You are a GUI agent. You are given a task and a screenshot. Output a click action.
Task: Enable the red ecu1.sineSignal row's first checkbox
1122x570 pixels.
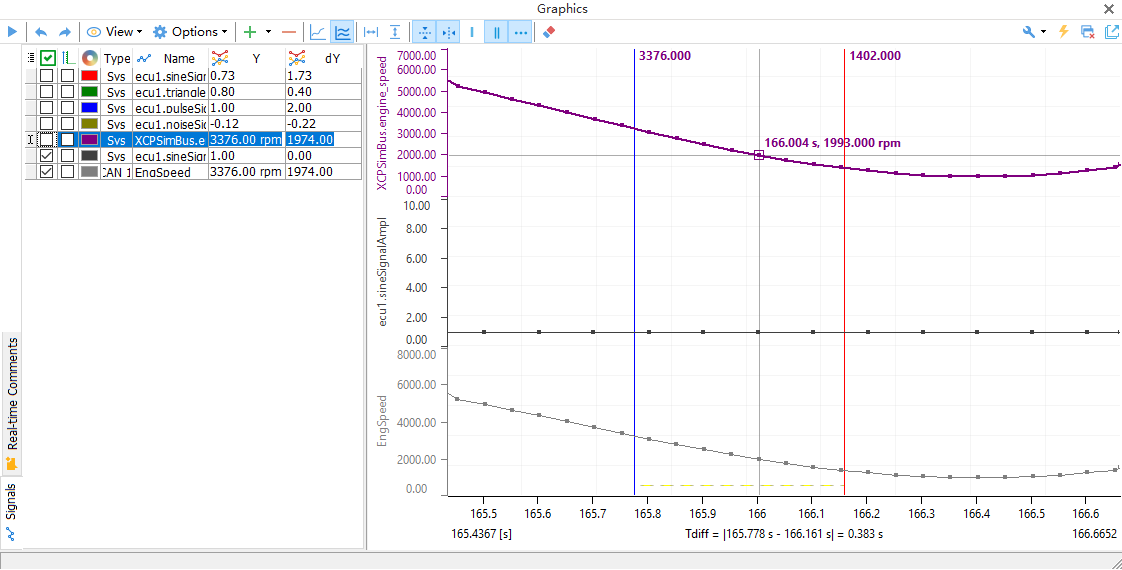coord(46,76)
